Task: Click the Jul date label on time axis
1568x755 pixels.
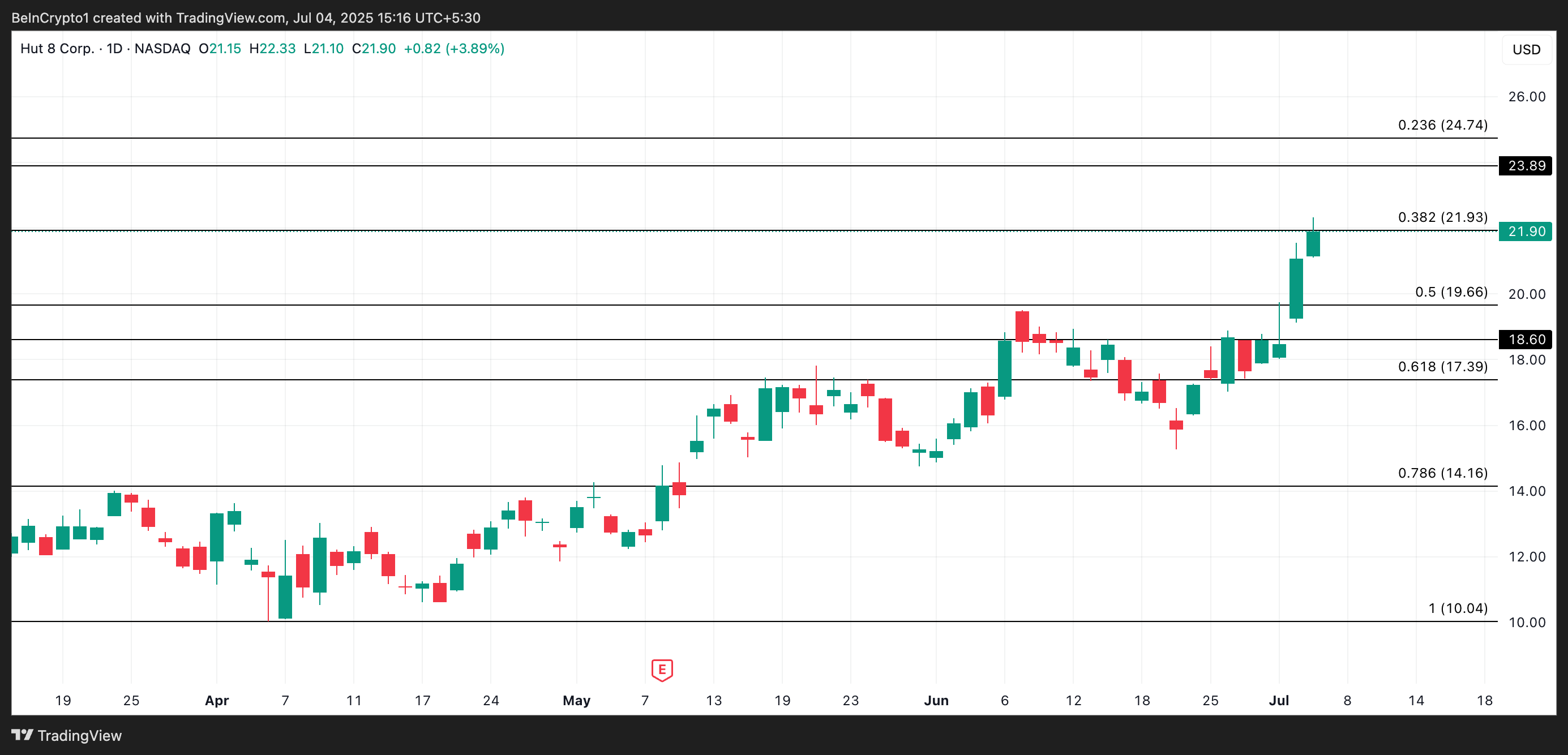Action: (1278, 700)
